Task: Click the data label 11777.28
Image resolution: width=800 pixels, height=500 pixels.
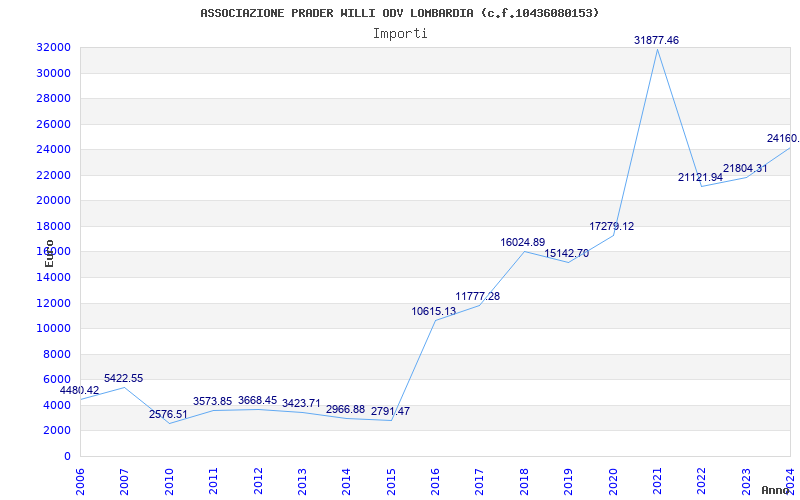Action: (478, 296)
